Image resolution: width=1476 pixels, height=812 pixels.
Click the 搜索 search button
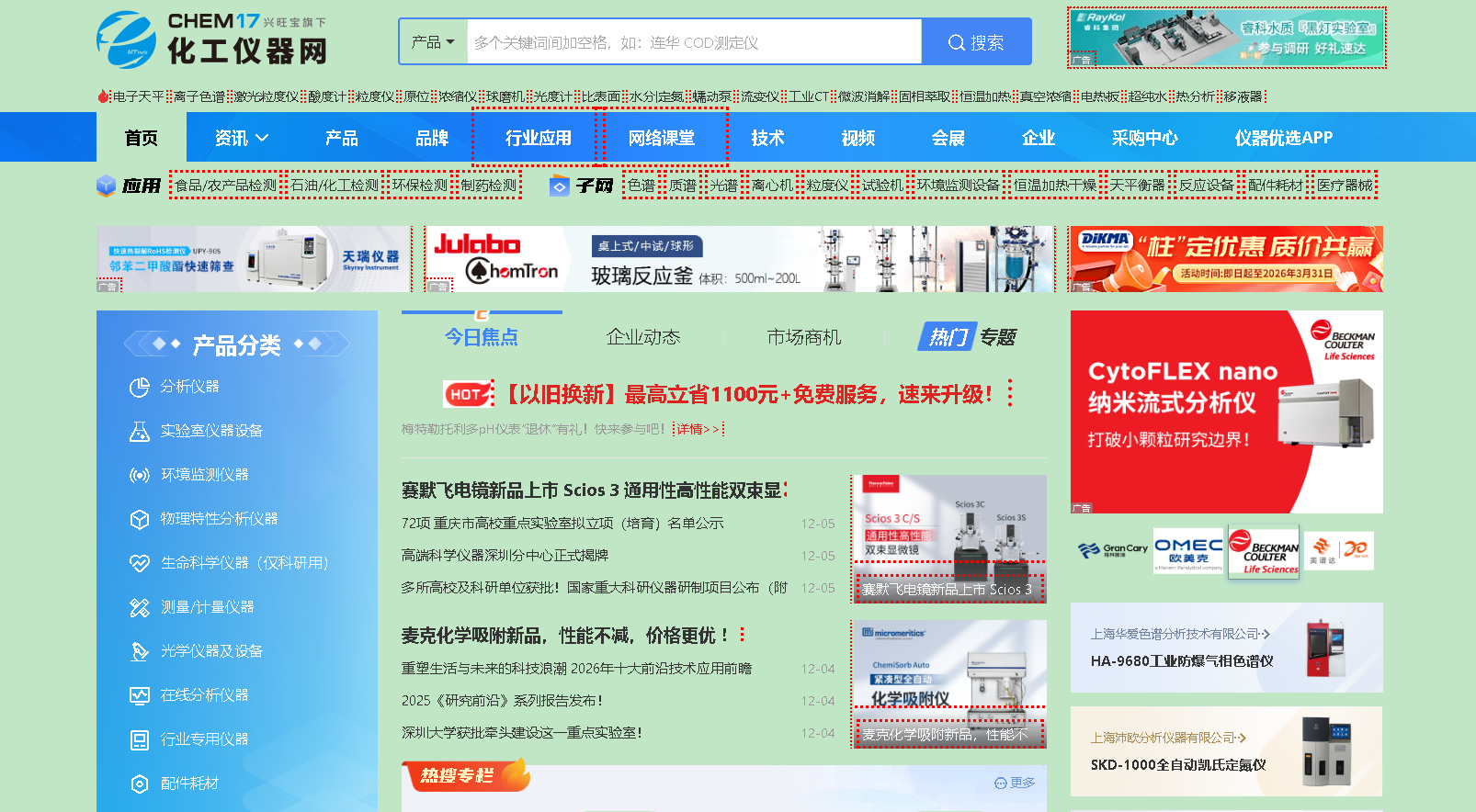point(976,42)
